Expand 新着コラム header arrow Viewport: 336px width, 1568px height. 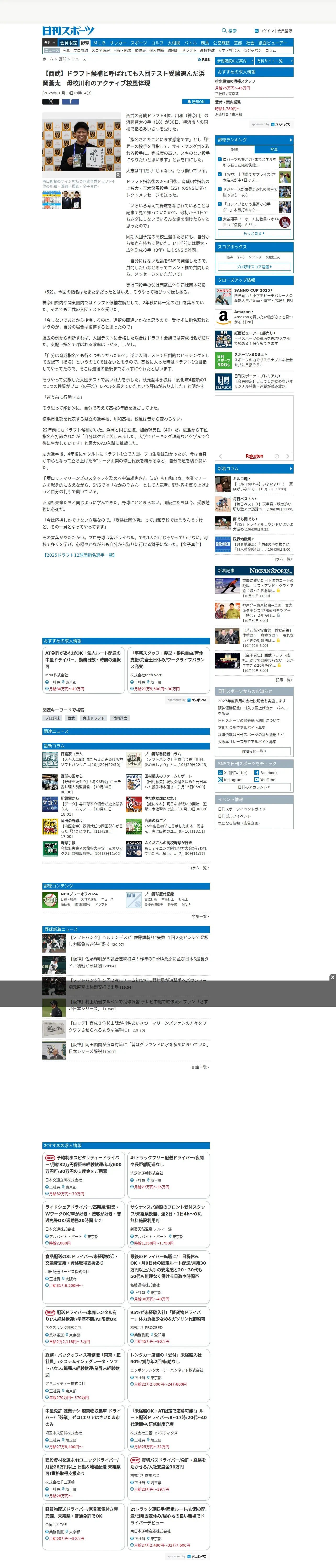point(291,469)
